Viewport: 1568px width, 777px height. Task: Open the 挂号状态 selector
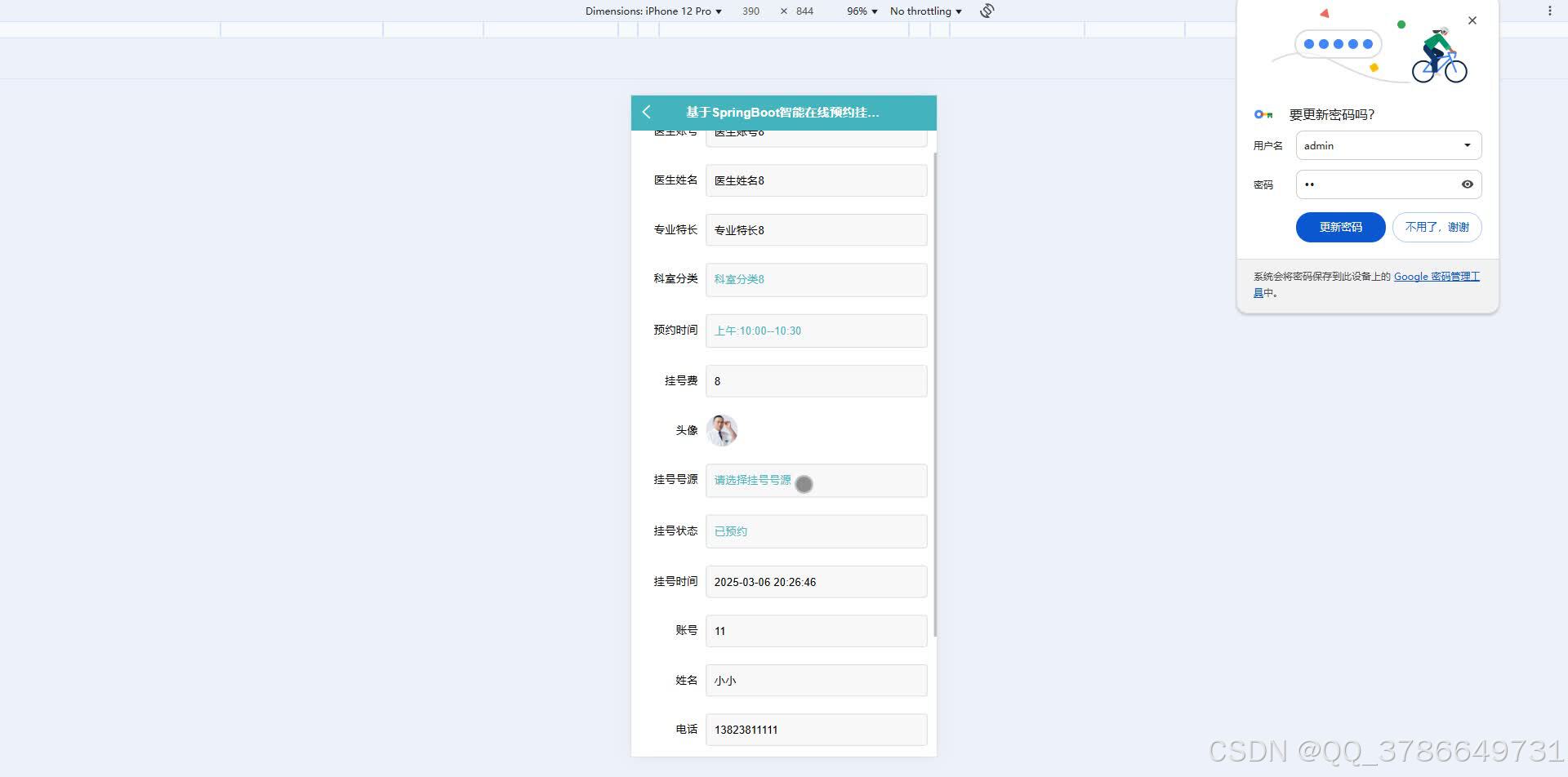(x=816, y=531)
